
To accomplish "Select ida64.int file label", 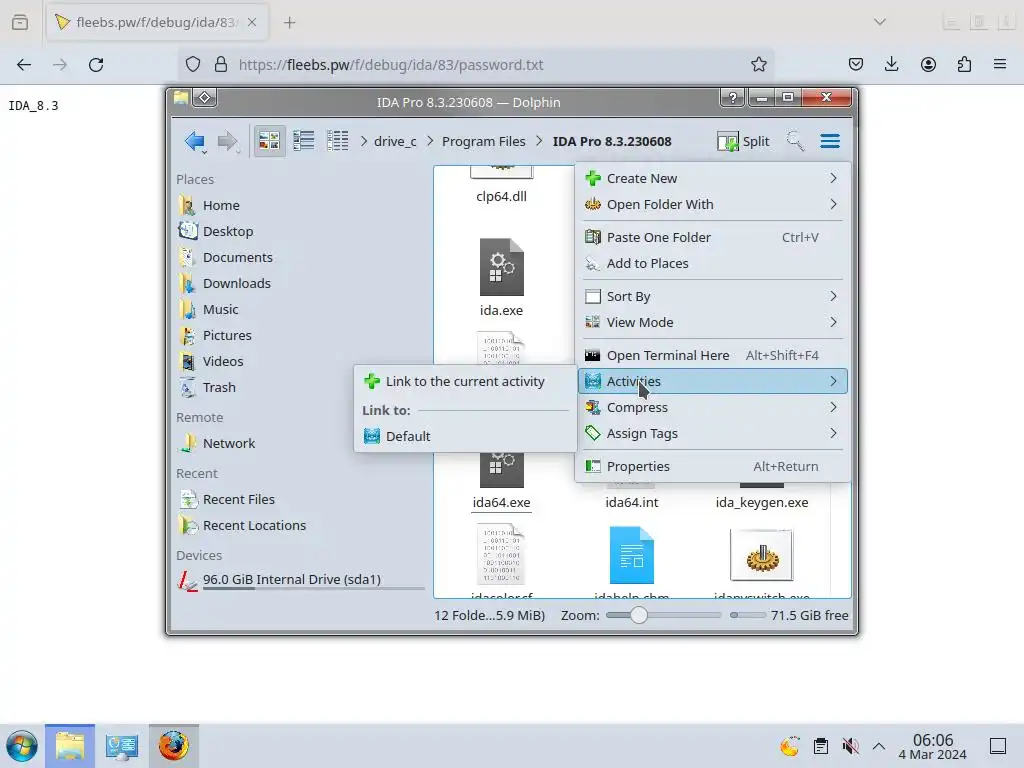I will pyautogui.click(x=632, y=503).
